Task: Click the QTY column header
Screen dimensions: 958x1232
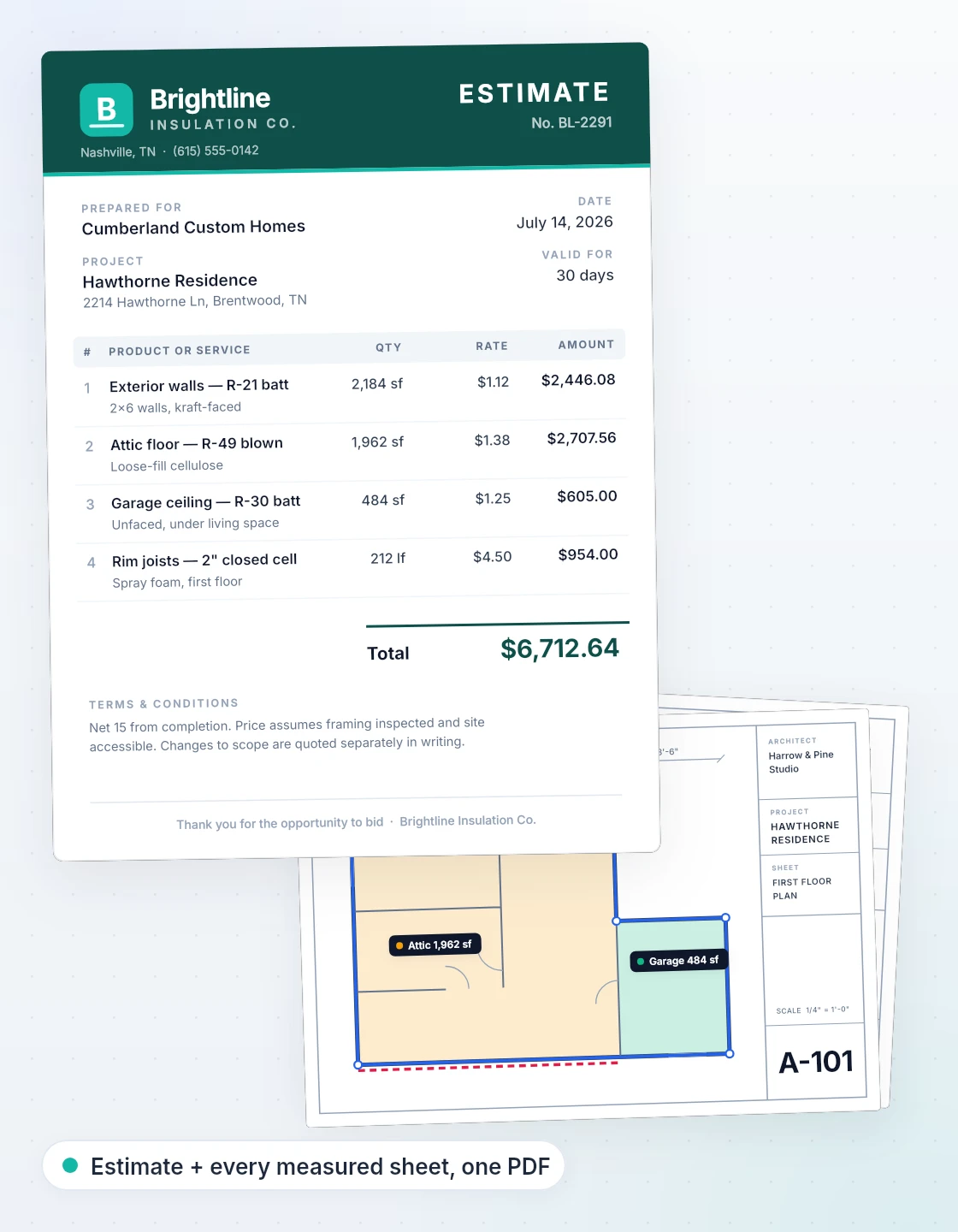Action: coord(388,347)
